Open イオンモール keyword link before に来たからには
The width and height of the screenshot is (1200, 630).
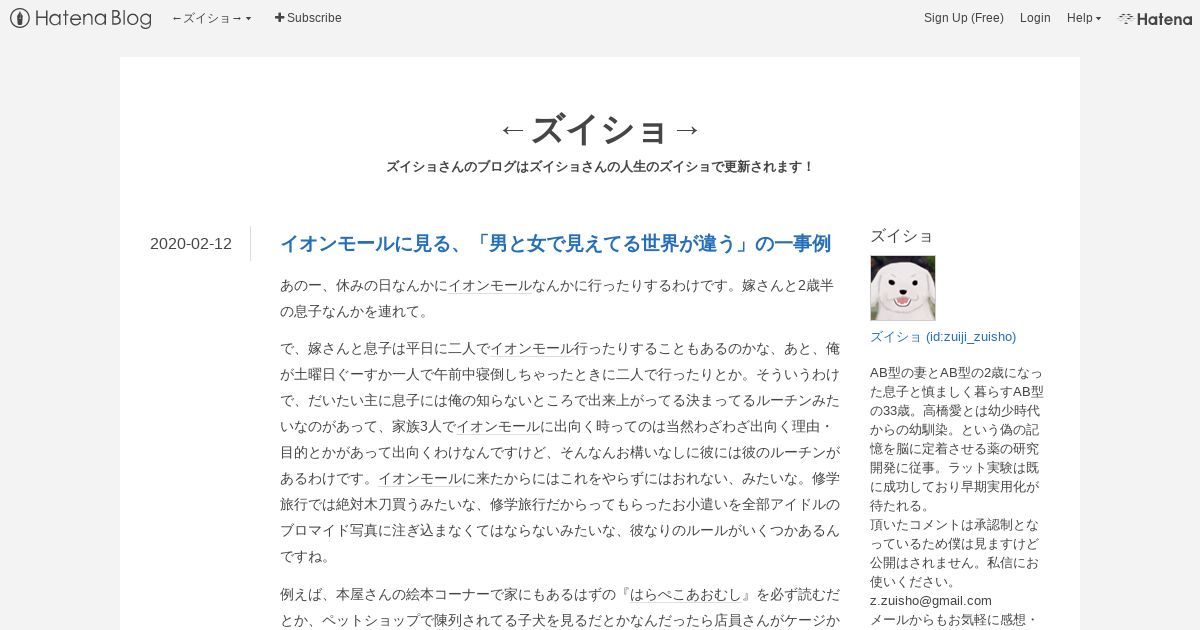[x=420, y=478]
